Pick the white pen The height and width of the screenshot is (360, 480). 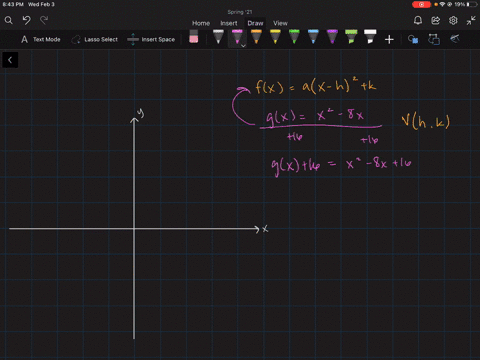point(218,37)
